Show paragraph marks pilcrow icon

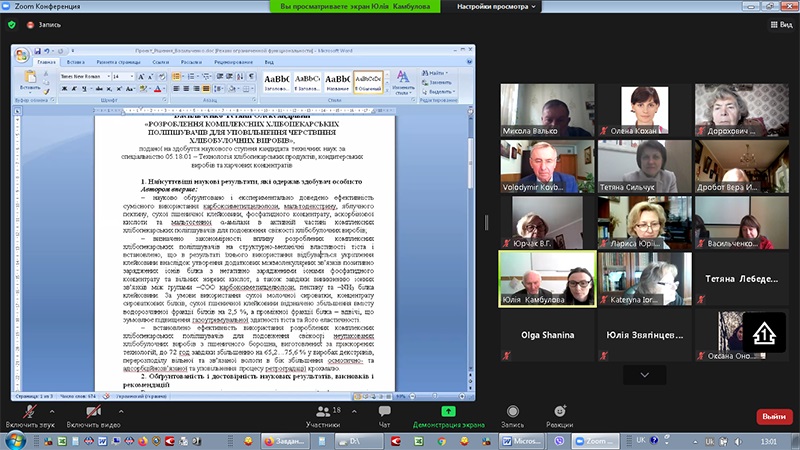tap(251, 77)
